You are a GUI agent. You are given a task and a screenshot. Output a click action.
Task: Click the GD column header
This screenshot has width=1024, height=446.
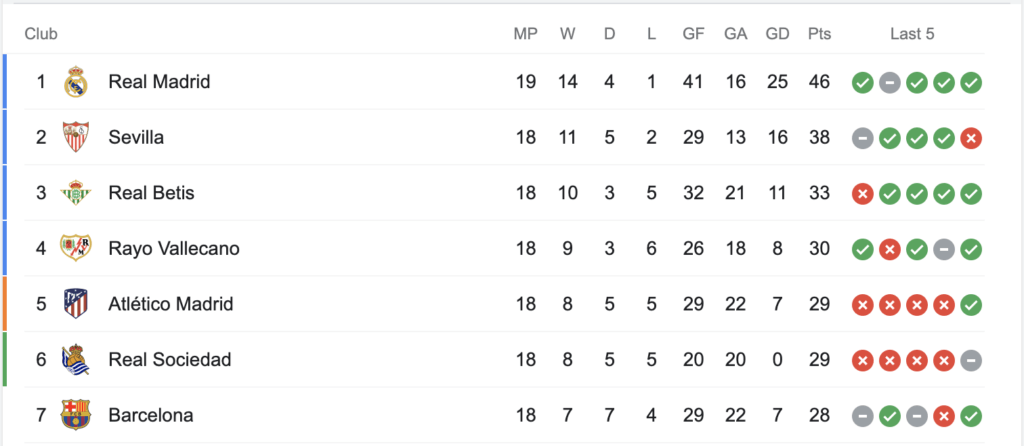777,34
